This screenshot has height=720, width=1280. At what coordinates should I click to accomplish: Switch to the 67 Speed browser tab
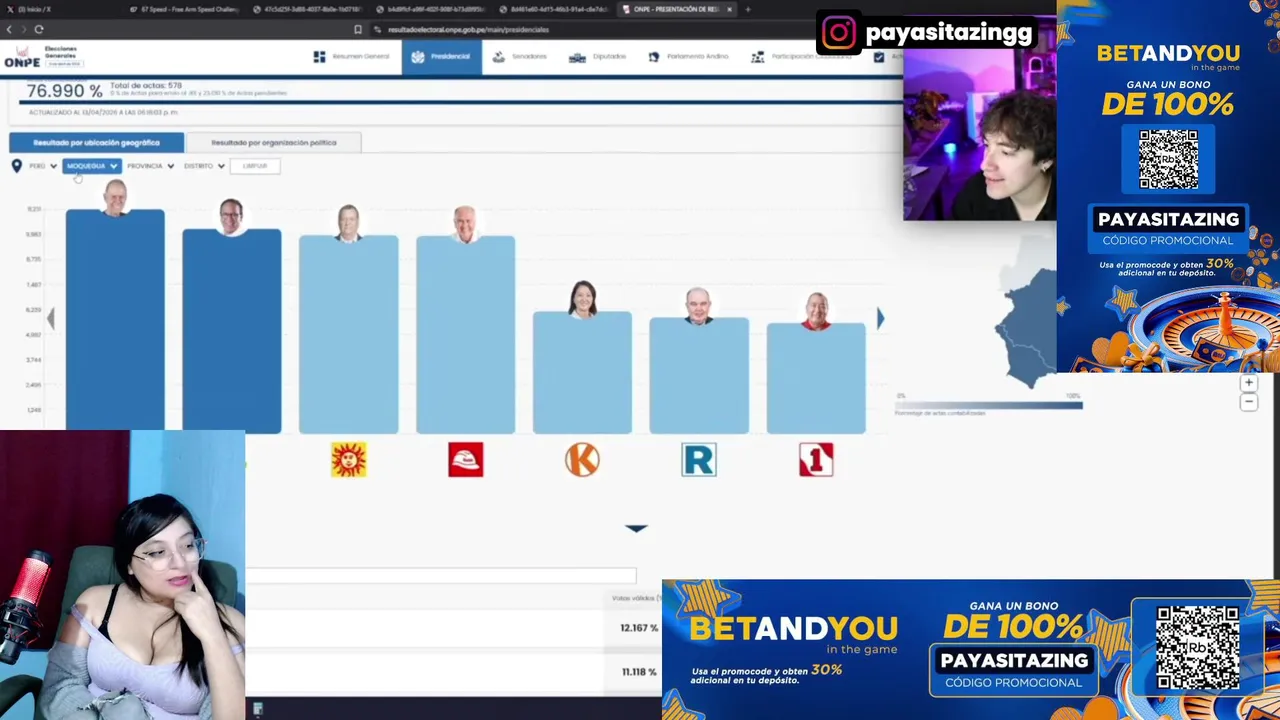click(x=184, y=9)
